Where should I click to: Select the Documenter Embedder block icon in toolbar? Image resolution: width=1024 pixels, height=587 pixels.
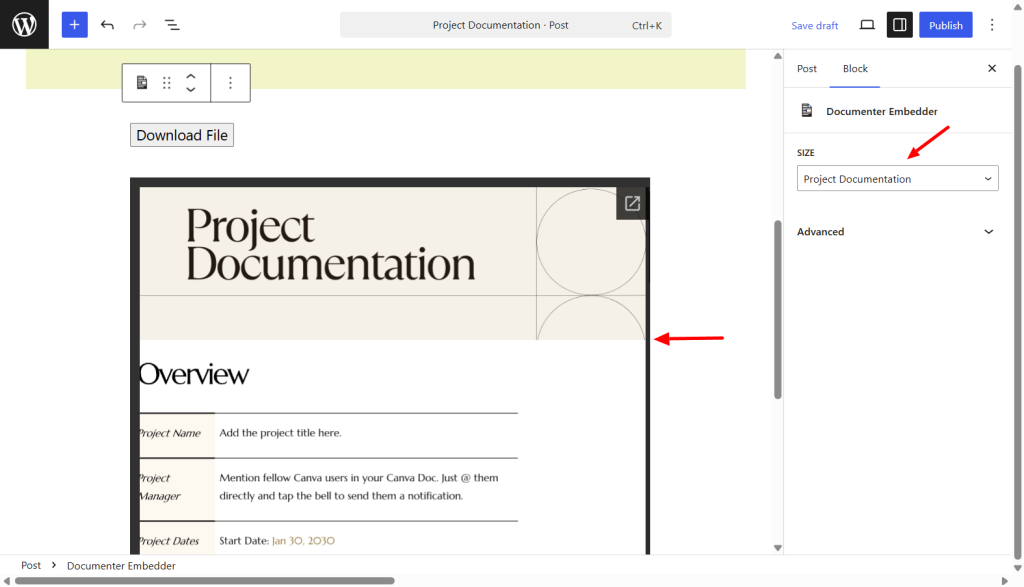coord(141,83)
